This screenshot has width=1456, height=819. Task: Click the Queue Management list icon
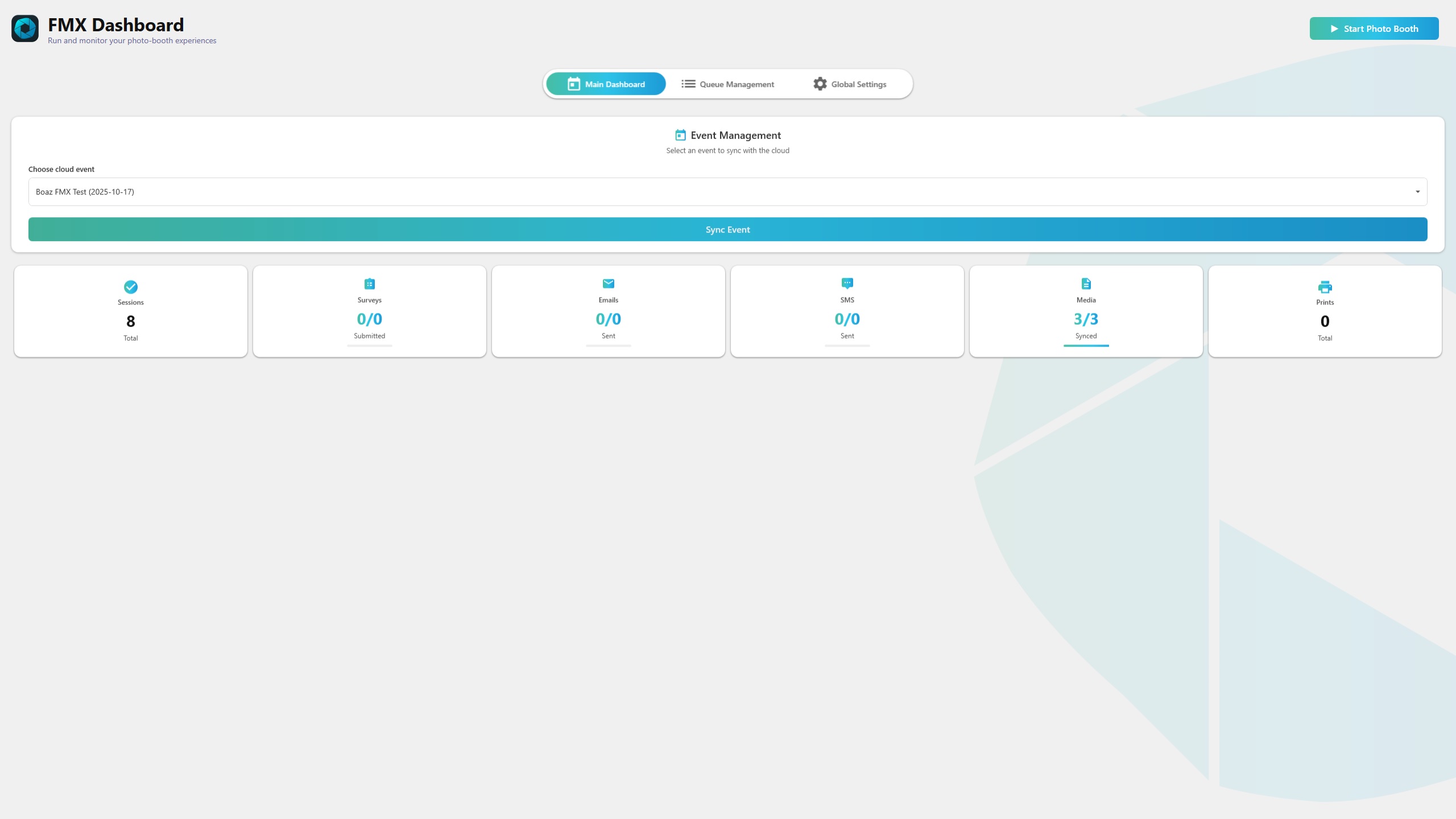tap(688, 84)
